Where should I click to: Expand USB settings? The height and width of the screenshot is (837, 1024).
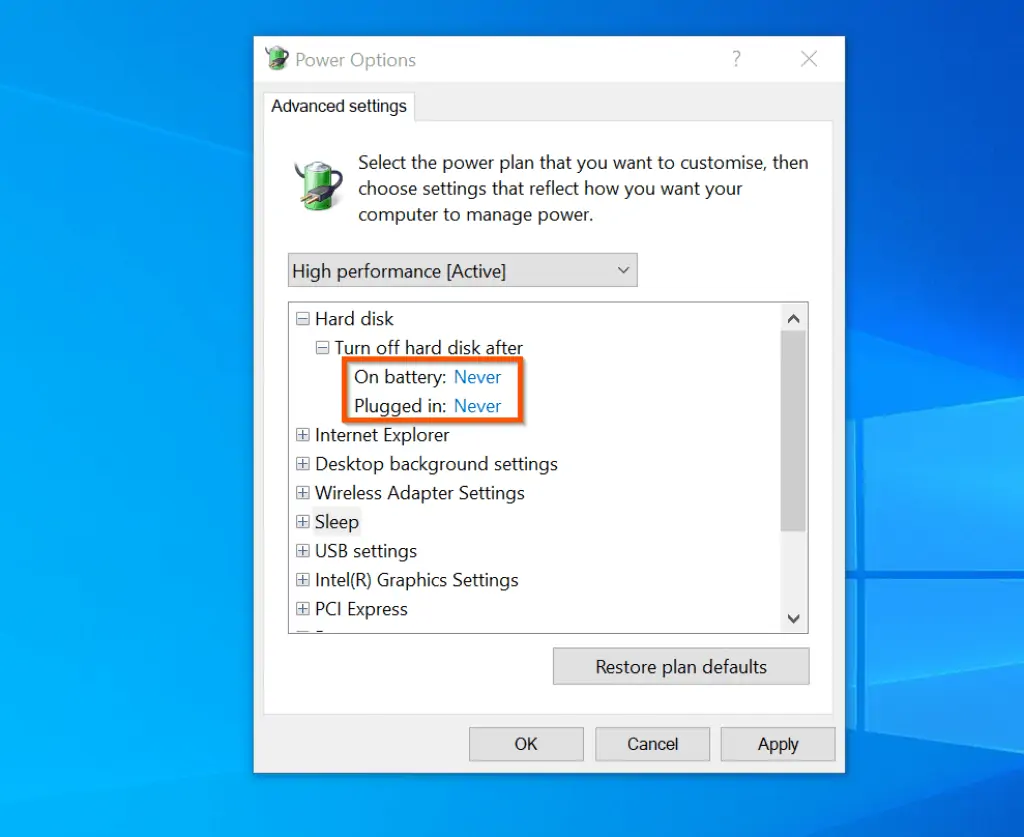coord(302,550)
